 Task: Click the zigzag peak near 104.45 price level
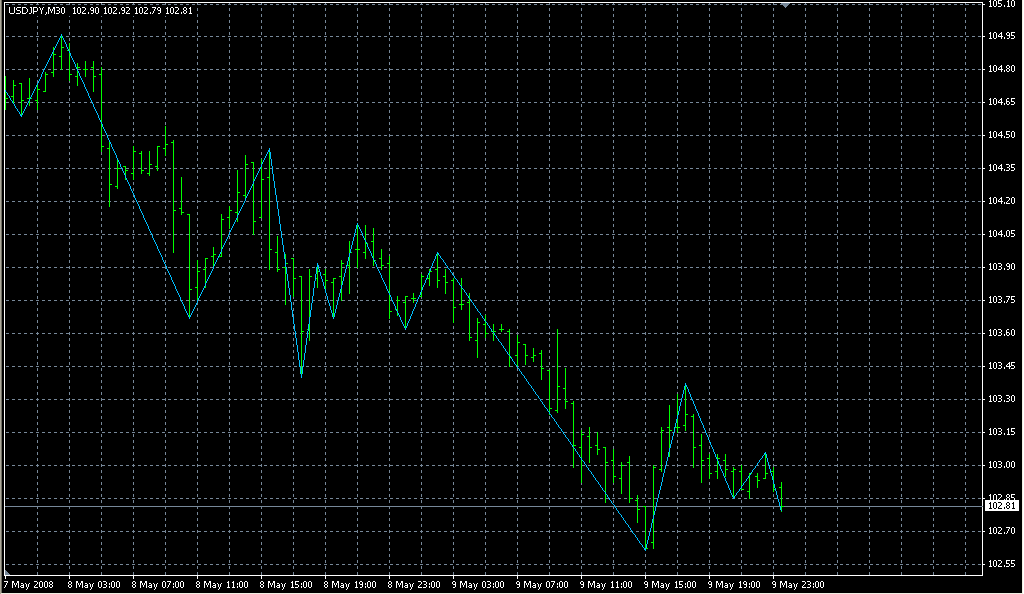(270, 149)
